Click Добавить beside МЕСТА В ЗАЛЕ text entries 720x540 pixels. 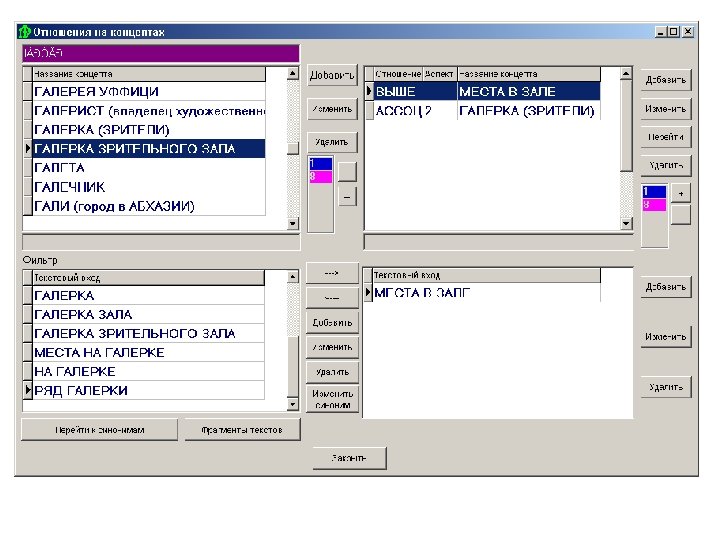(x=666, y=287)
